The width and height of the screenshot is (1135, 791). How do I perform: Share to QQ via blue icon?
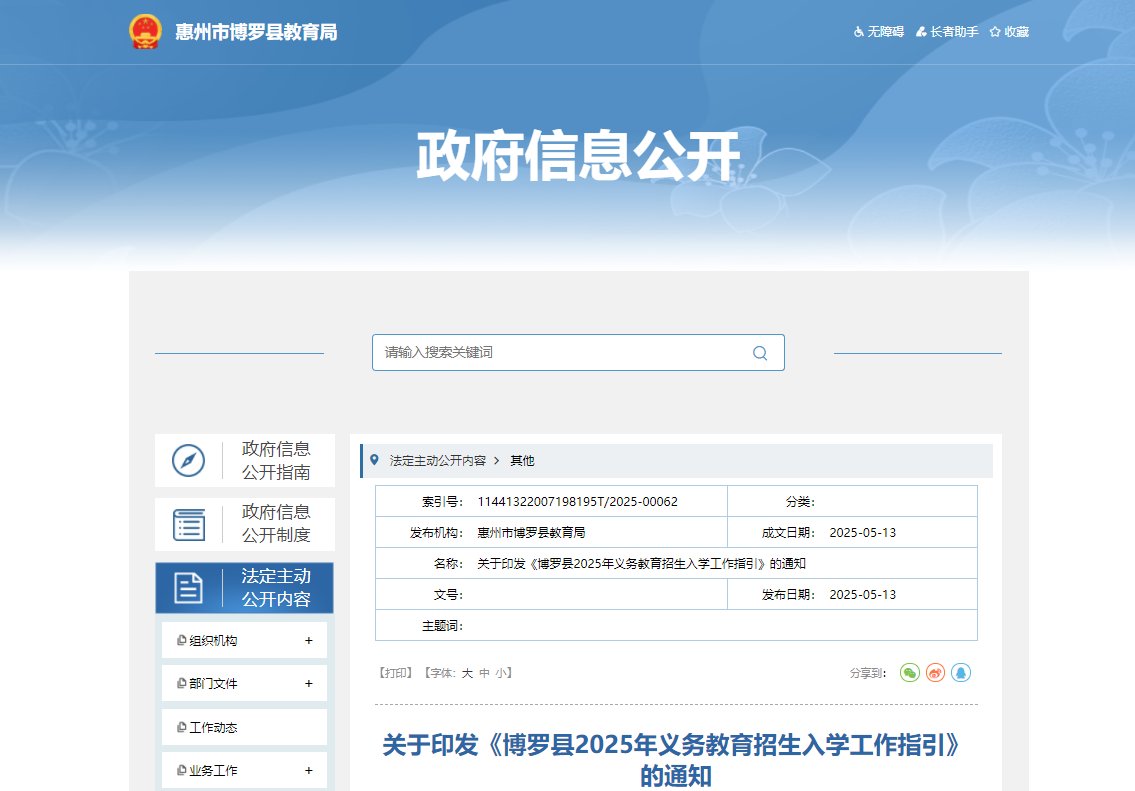[961, 673]
